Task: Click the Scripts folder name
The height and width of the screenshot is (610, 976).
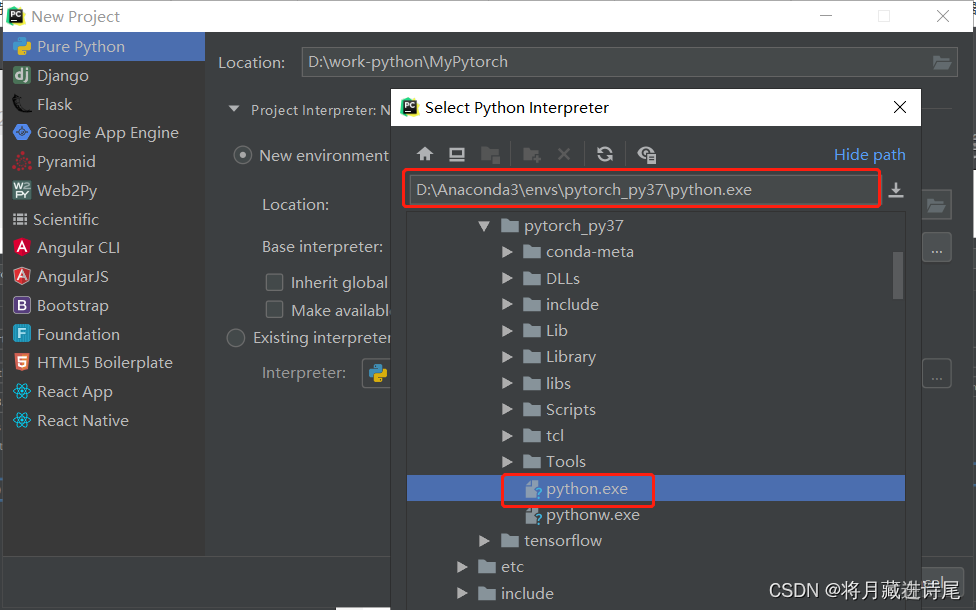Action: click(571, 410)
